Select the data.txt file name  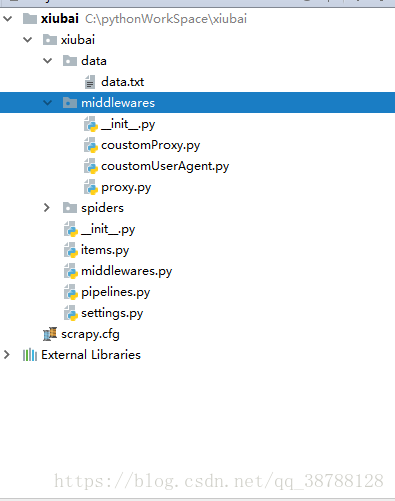coord(122,82)
